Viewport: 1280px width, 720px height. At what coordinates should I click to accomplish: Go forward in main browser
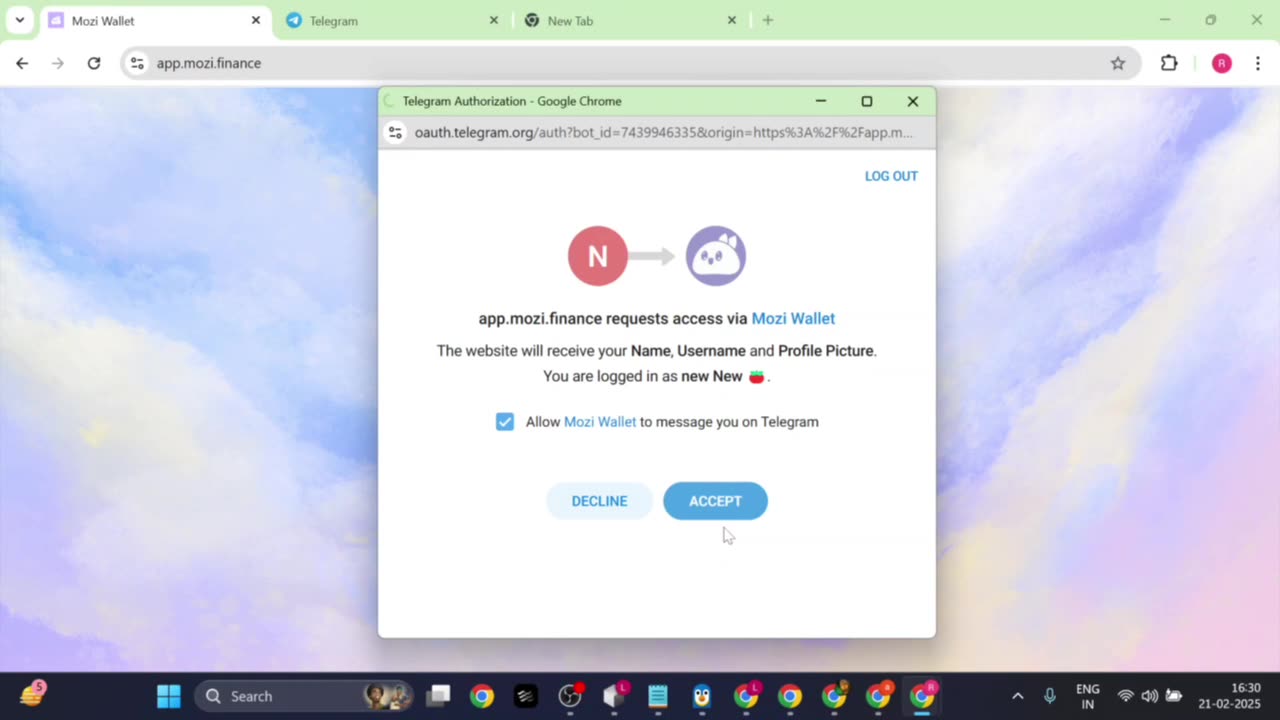pos(58,63)
